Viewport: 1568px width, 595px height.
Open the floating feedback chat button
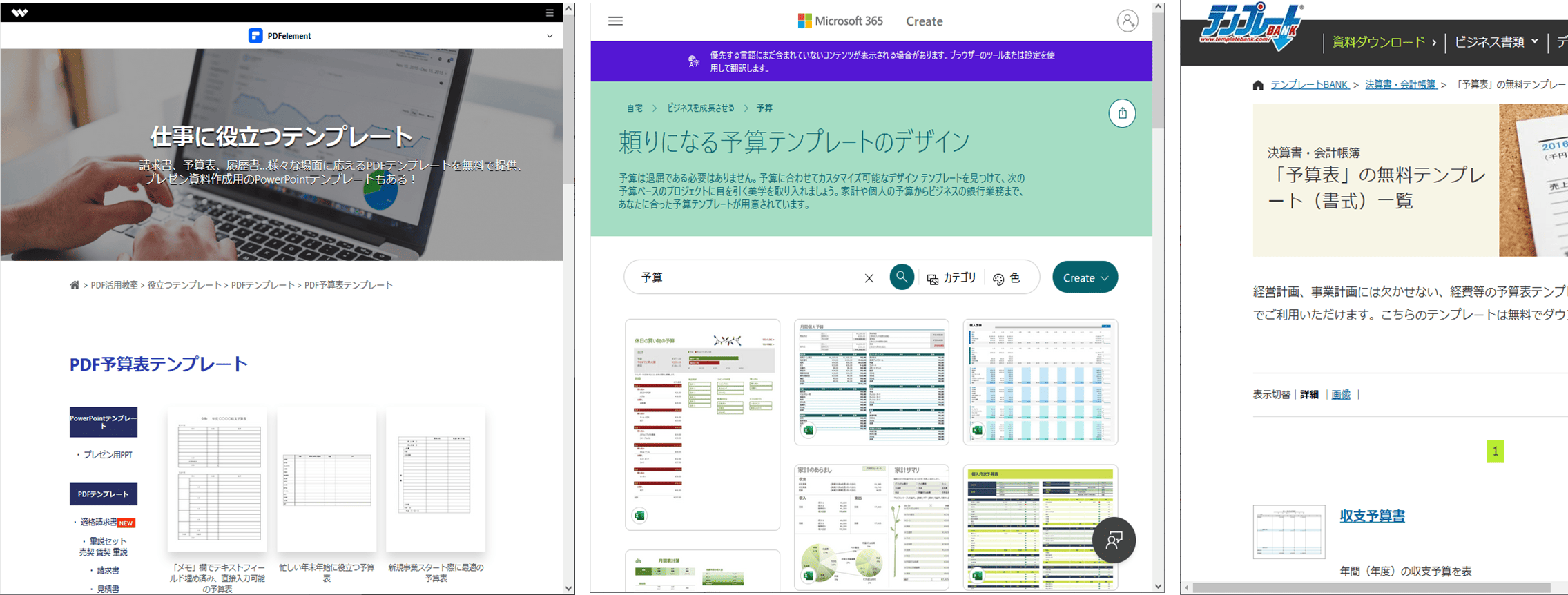point(1114,540)
